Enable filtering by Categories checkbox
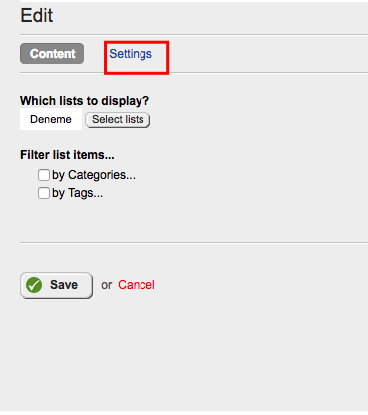This screenshot has width=368, height=415. coord(44,175)
